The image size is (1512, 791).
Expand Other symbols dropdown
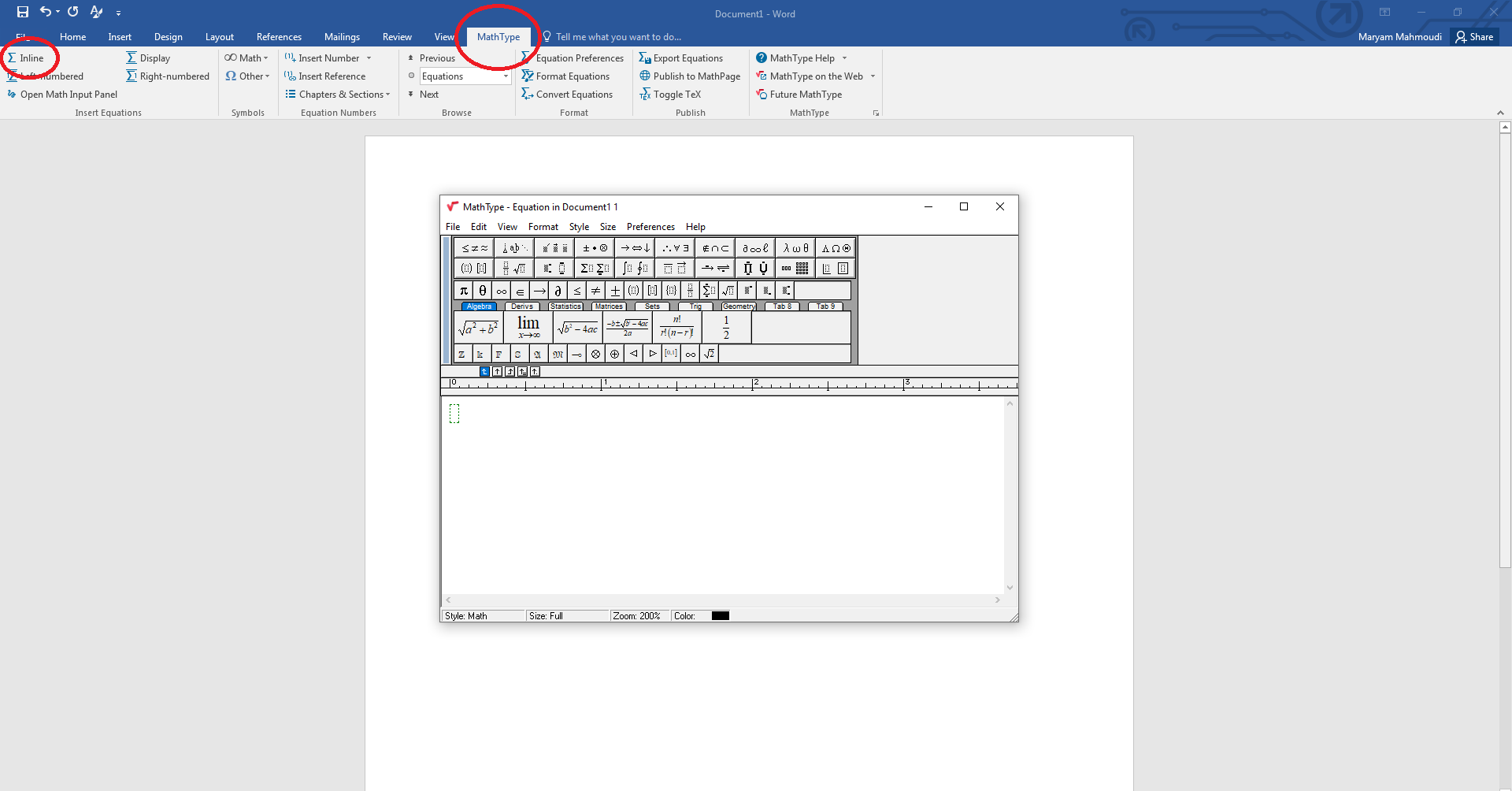pos(247,76)
